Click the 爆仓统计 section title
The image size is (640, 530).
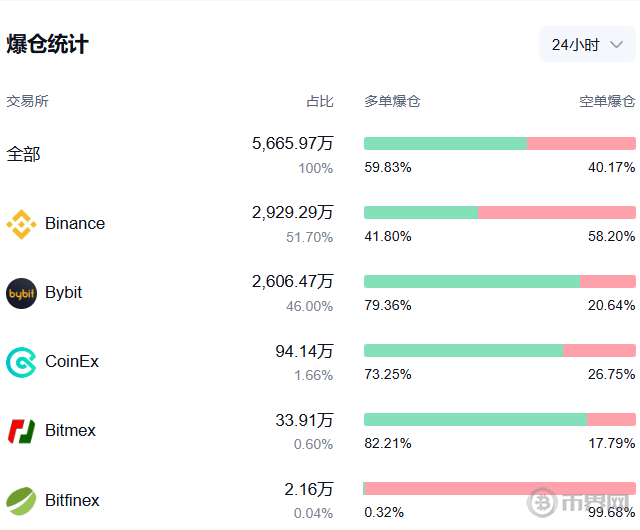(48, 45)
